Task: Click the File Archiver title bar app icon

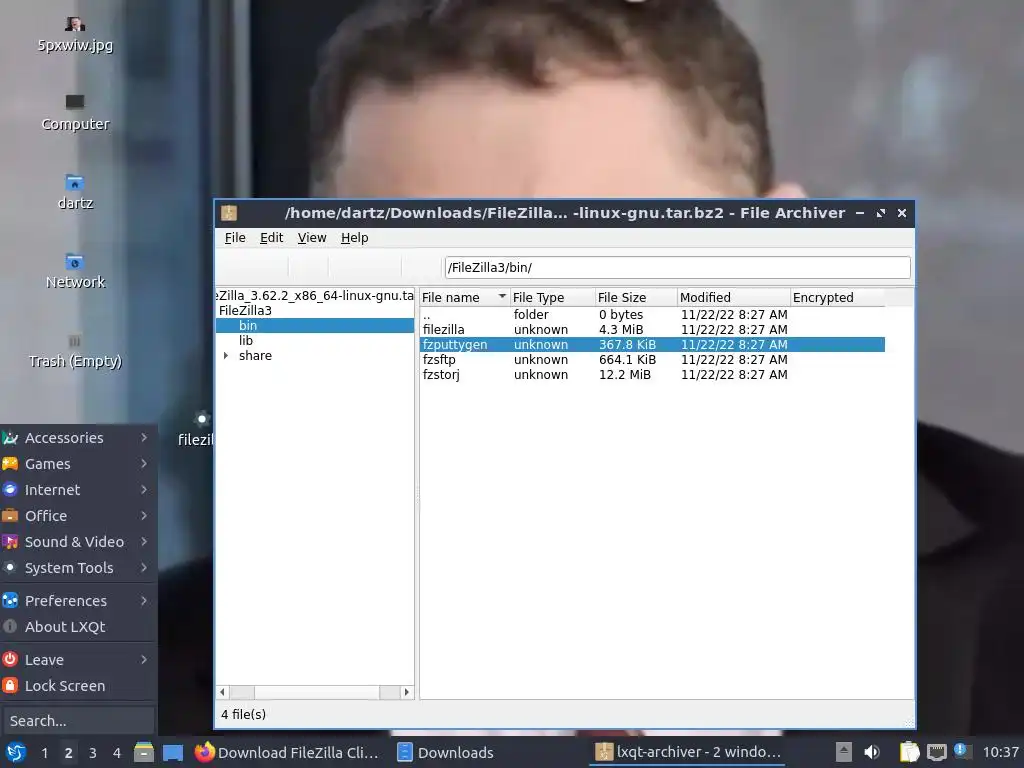Action: (229, 213)
